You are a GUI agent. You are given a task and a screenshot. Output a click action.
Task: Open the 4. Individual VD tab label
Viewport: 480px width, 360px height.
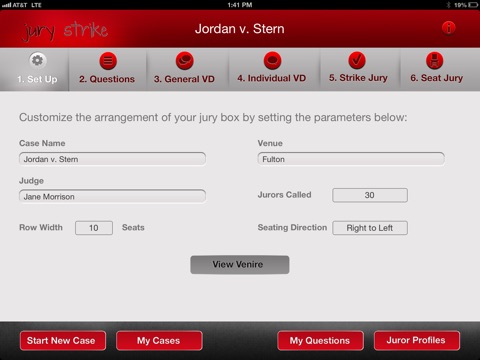click(272, 78)
